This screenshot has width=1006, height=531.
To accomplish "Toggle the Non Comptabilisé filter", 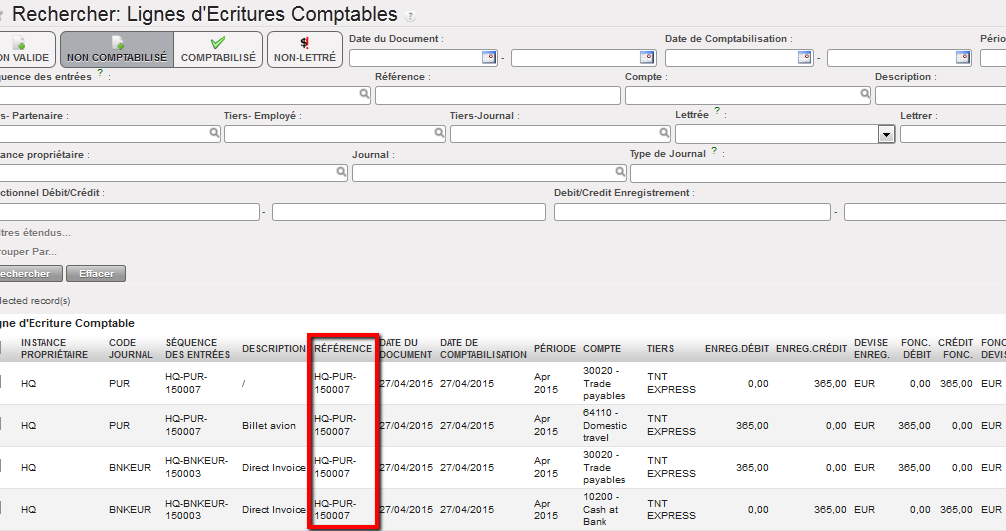I will pyautogui.click(x=117, y=49).
